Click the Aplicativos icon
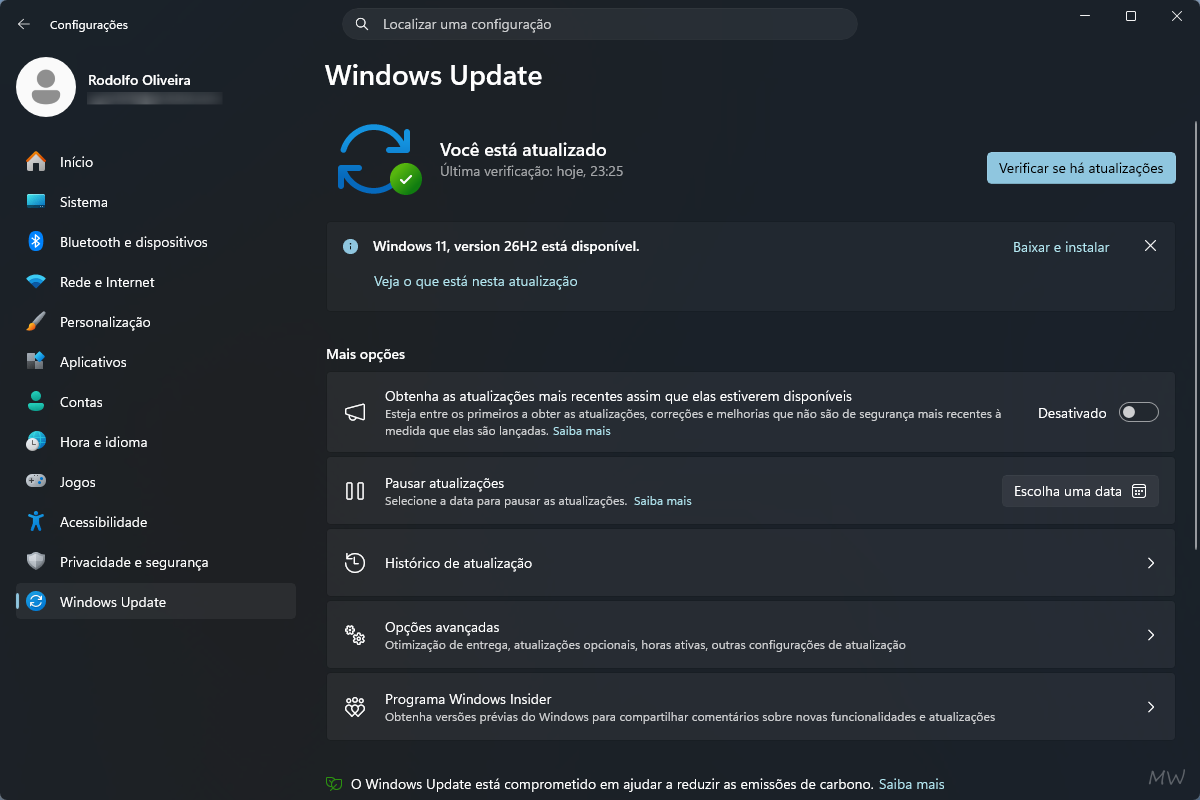Image resolution: width=1200 pixels, height=800 pixels. (x=36, y=362)
